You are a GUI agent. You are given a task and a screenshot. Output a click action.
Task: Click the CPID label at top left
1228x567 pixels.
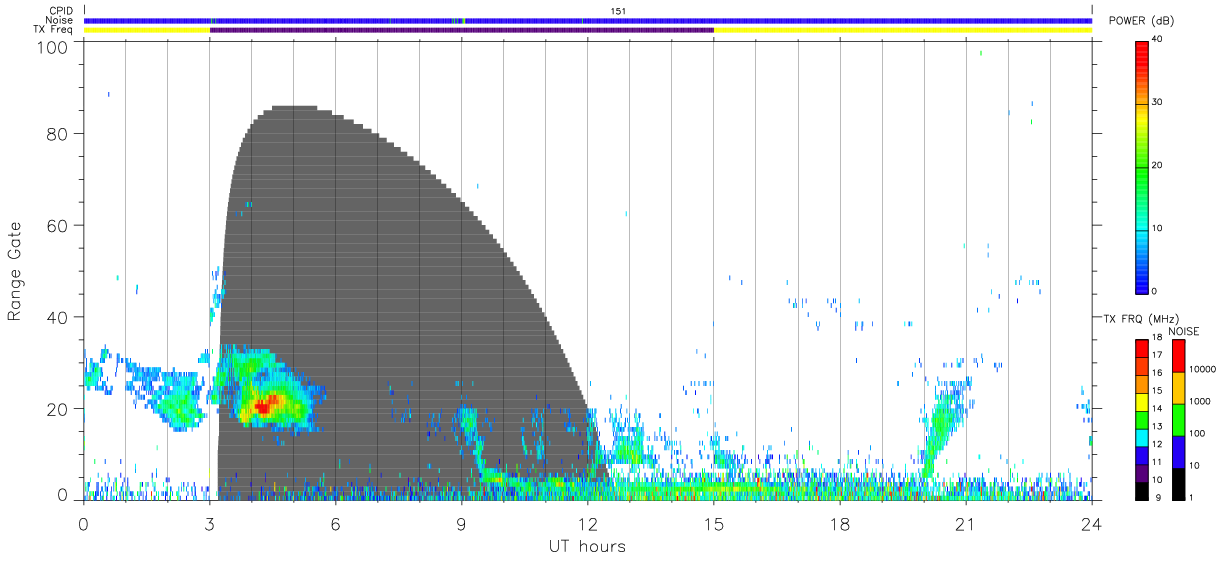point(61,11)
